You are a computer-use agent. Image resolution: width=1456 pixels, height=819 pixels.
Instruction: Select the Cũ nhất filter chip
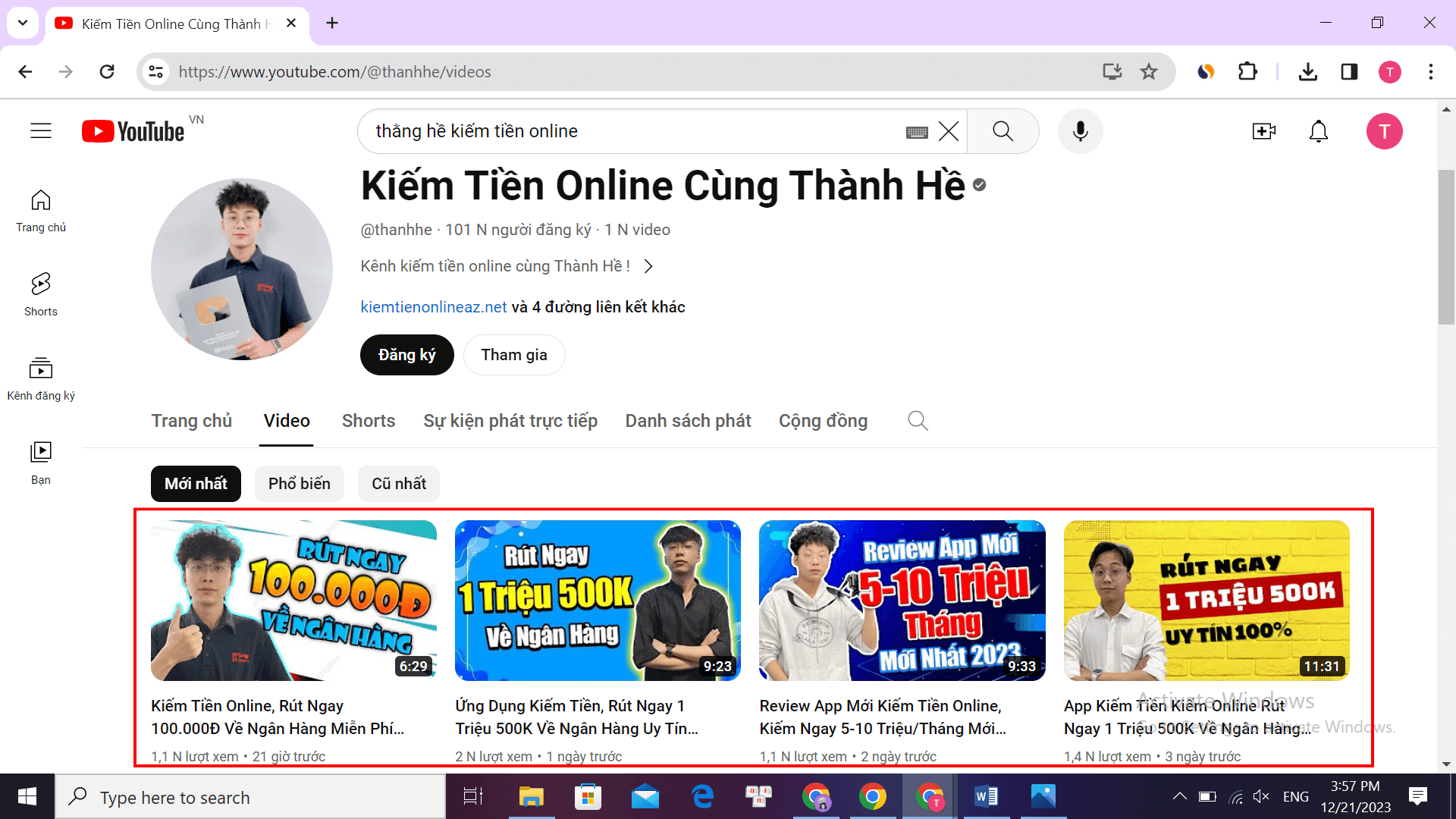coord(399,484)
